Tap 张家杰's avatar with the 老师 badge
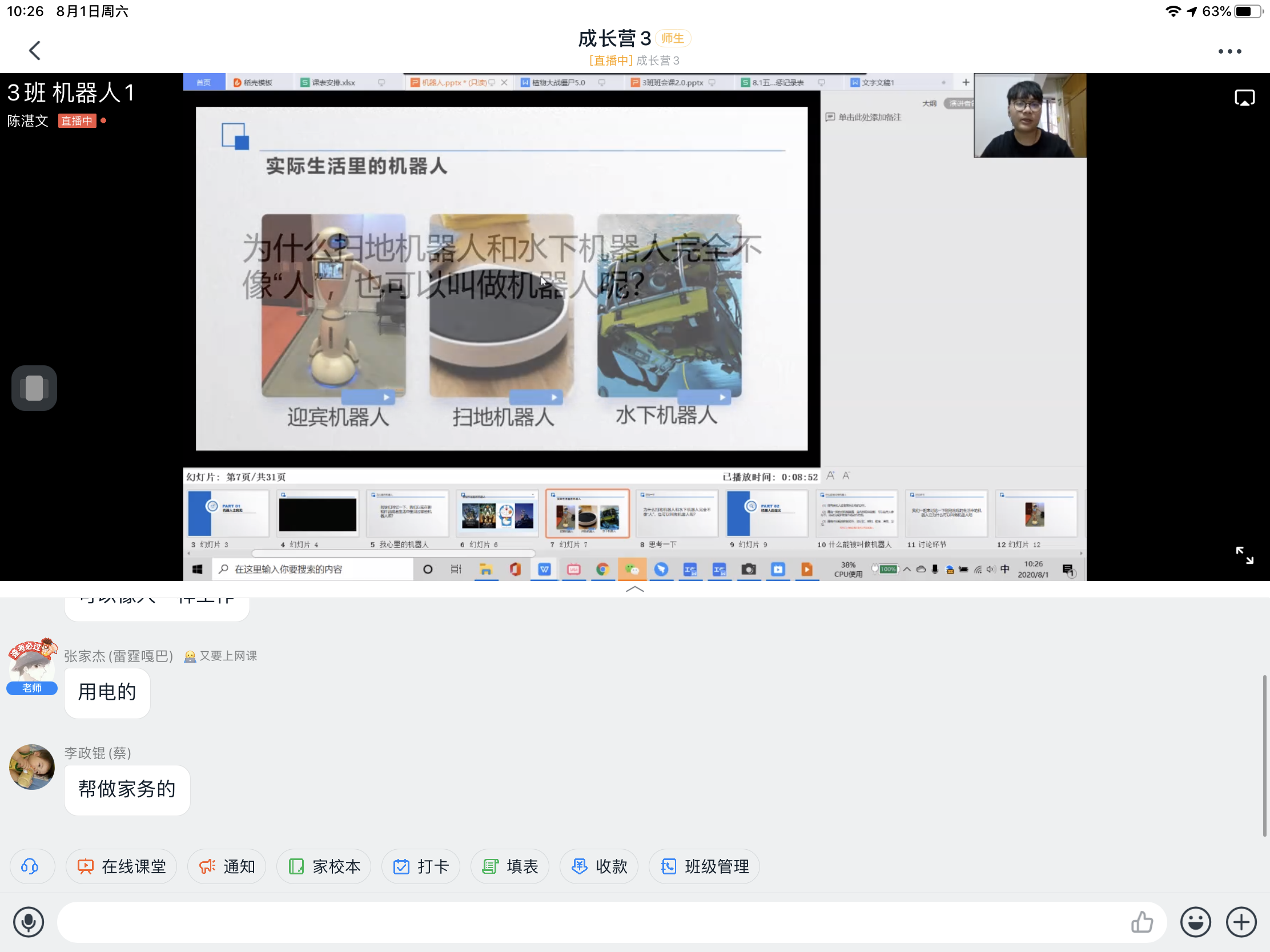Image resolution: width=1270 pixels, height=952 pixels. click(x=32, y=665)
